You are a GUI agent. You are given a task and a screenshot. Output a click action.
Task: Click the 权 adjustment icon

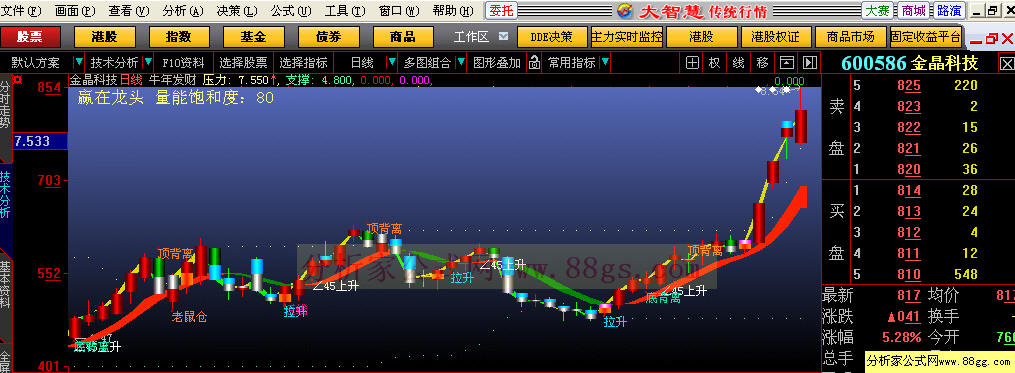(714, 63)
